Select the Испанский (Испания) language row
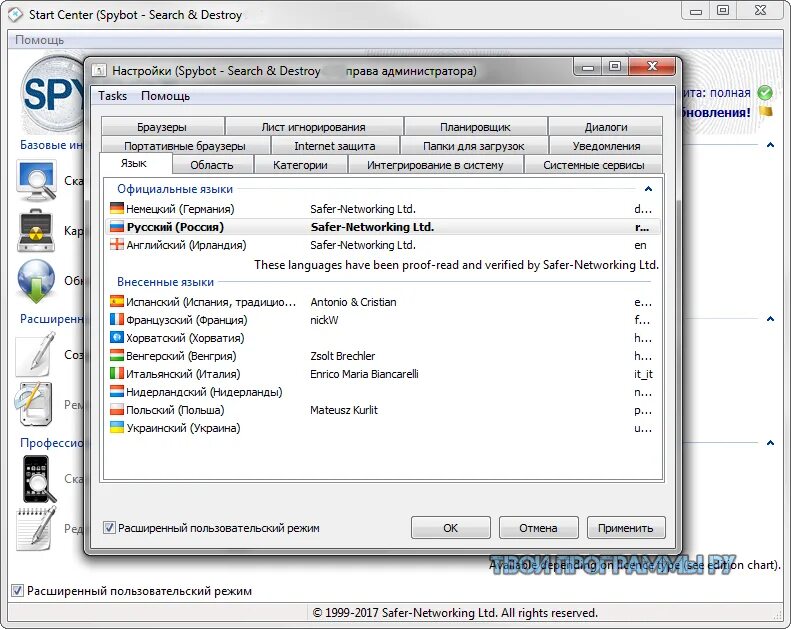 point(383,302)
